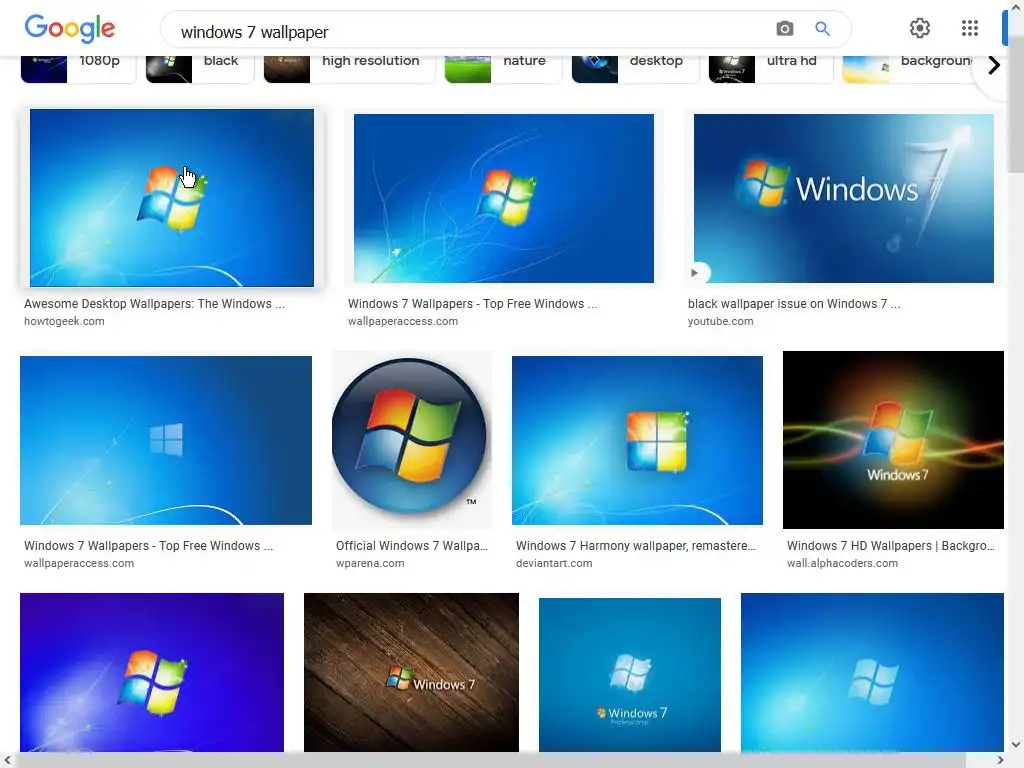The height and width of the screenshot is (768, 1024).
Task: Click the vertical scrollbar down arrow
Action: [1016, 744]
